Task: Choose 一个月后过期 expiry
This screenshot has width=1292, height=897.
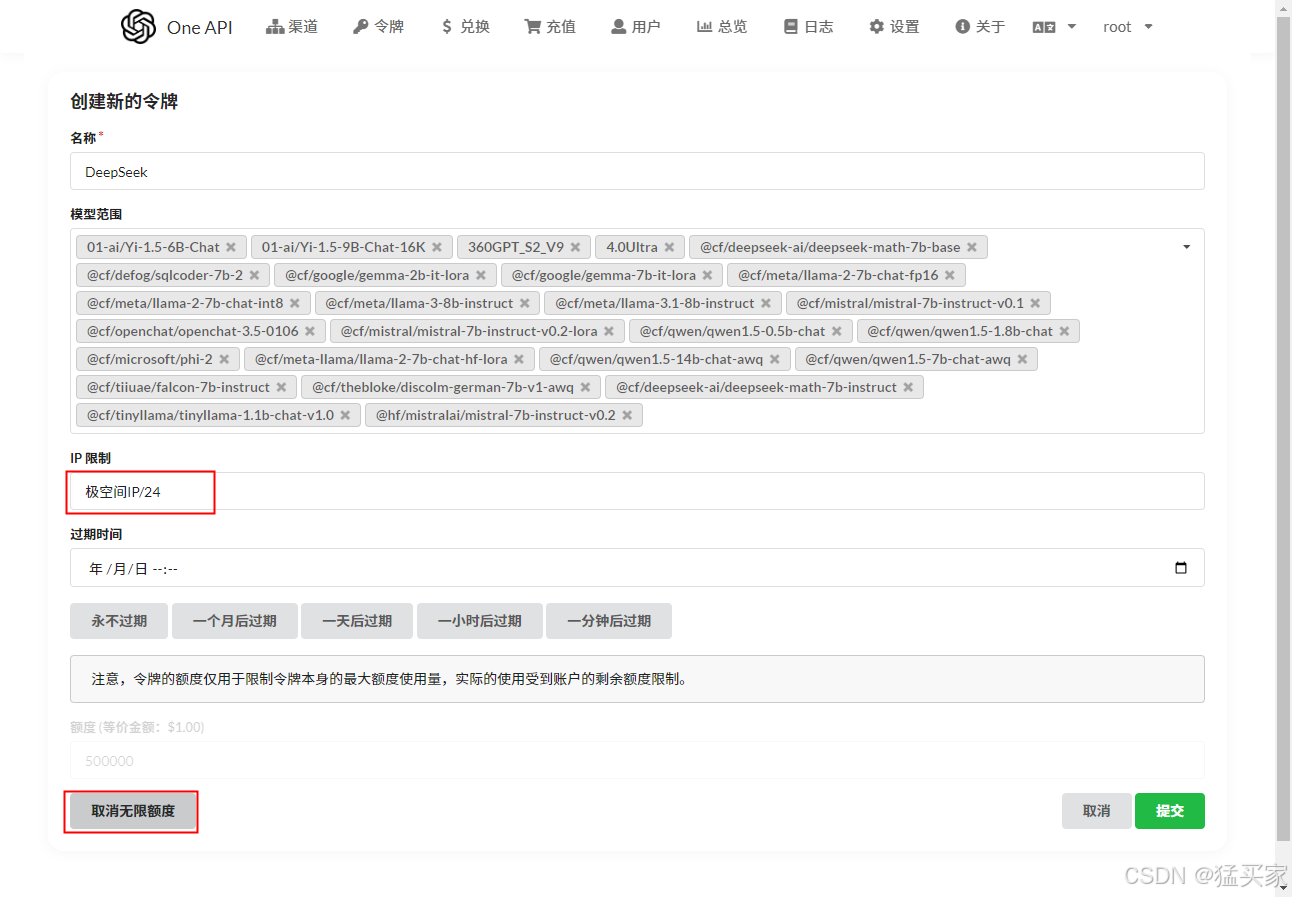Action: [x=235, y=621]
